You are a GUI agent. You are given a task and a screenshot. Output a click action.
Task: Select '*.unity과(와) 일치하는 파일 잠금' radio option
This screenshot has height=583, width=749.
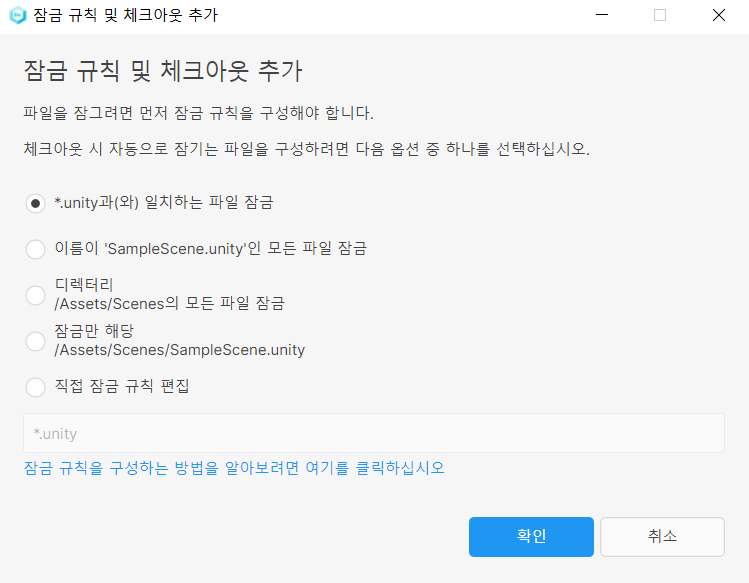35,203
